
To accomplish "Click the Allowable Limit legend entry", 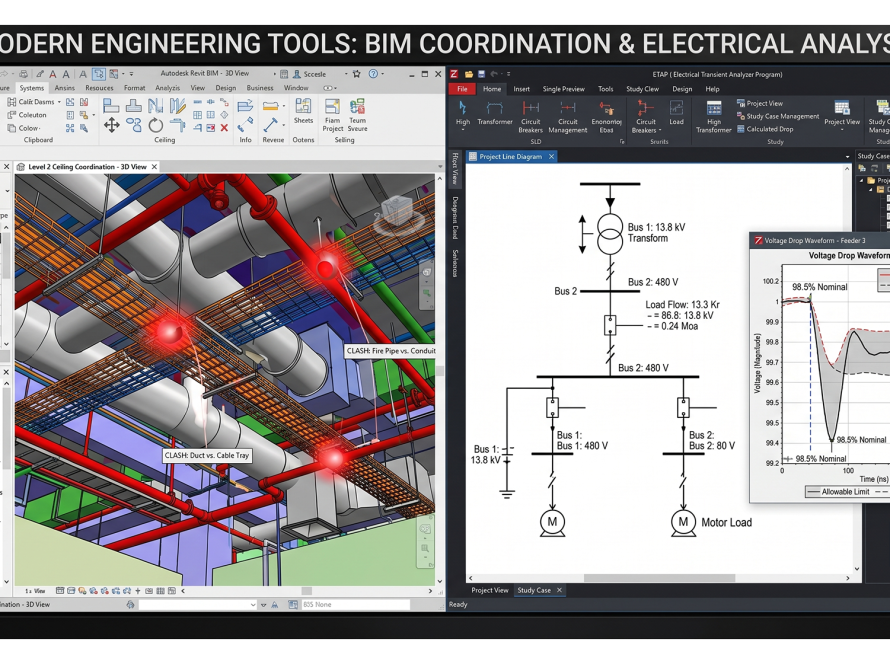I will pyautogui.click(x=838, y=491).
